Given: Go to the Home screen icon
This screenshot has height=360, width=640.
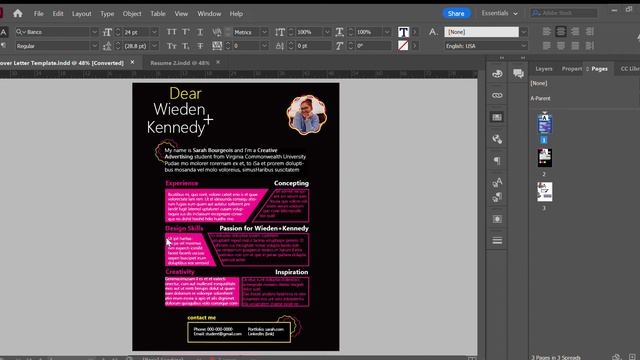Looking at the screenshot, I should coord(18,13).
